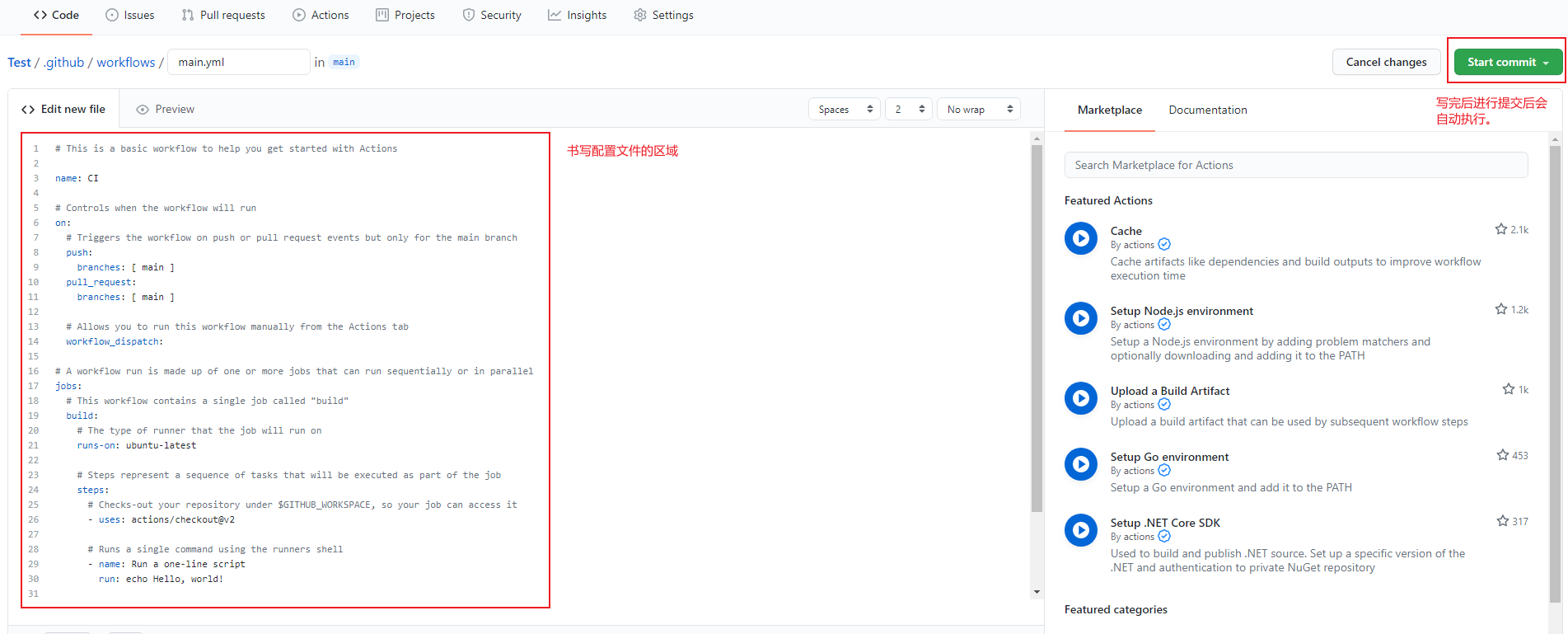Click the Search Marketplace for Actions field
The image size is (1568, 634).
click(x=1295, y=165)
